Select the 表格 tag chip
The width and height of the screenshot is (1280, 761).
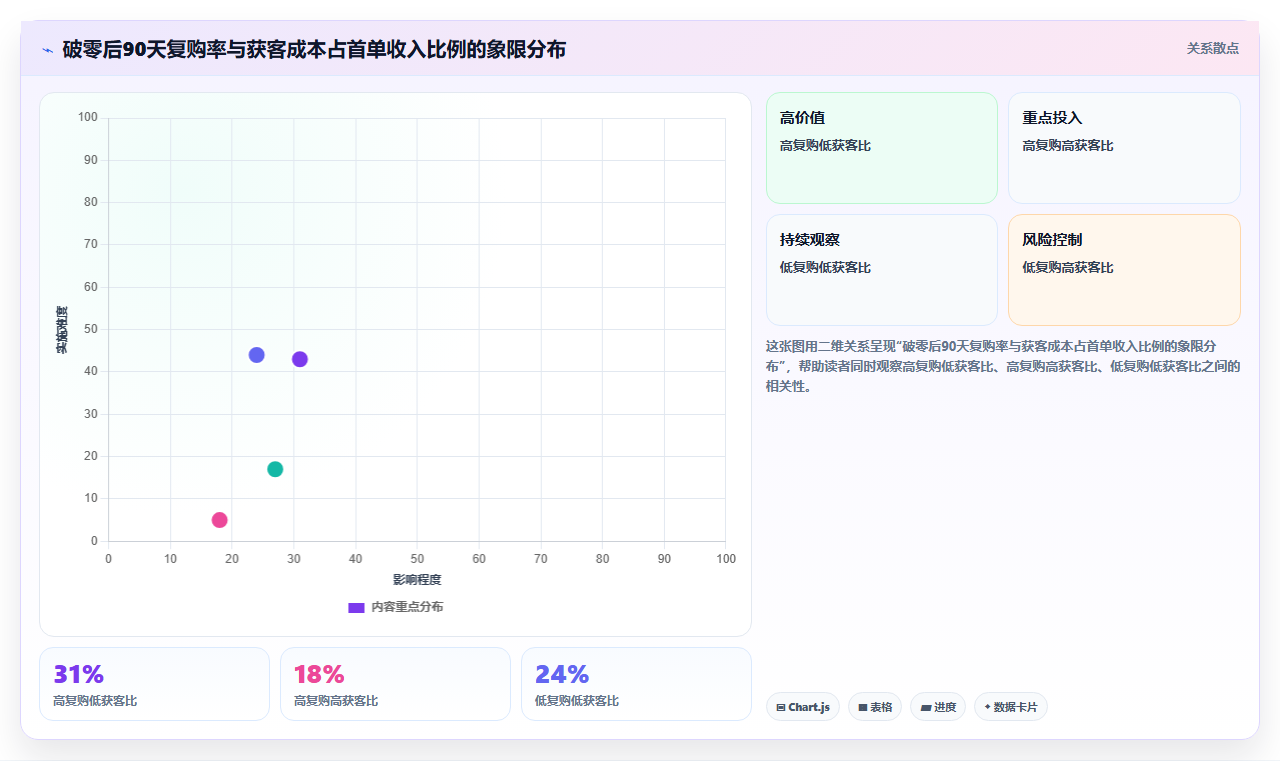click(x=875, y=707)
